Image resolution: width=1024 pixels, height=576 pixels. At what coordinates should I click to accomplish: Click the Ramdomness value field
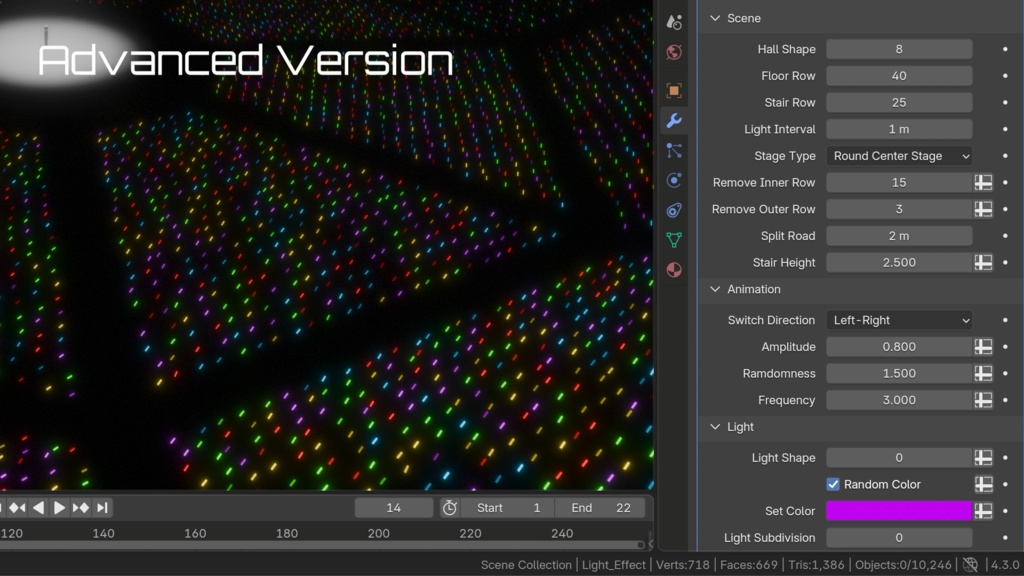click(x=899, y=374)
